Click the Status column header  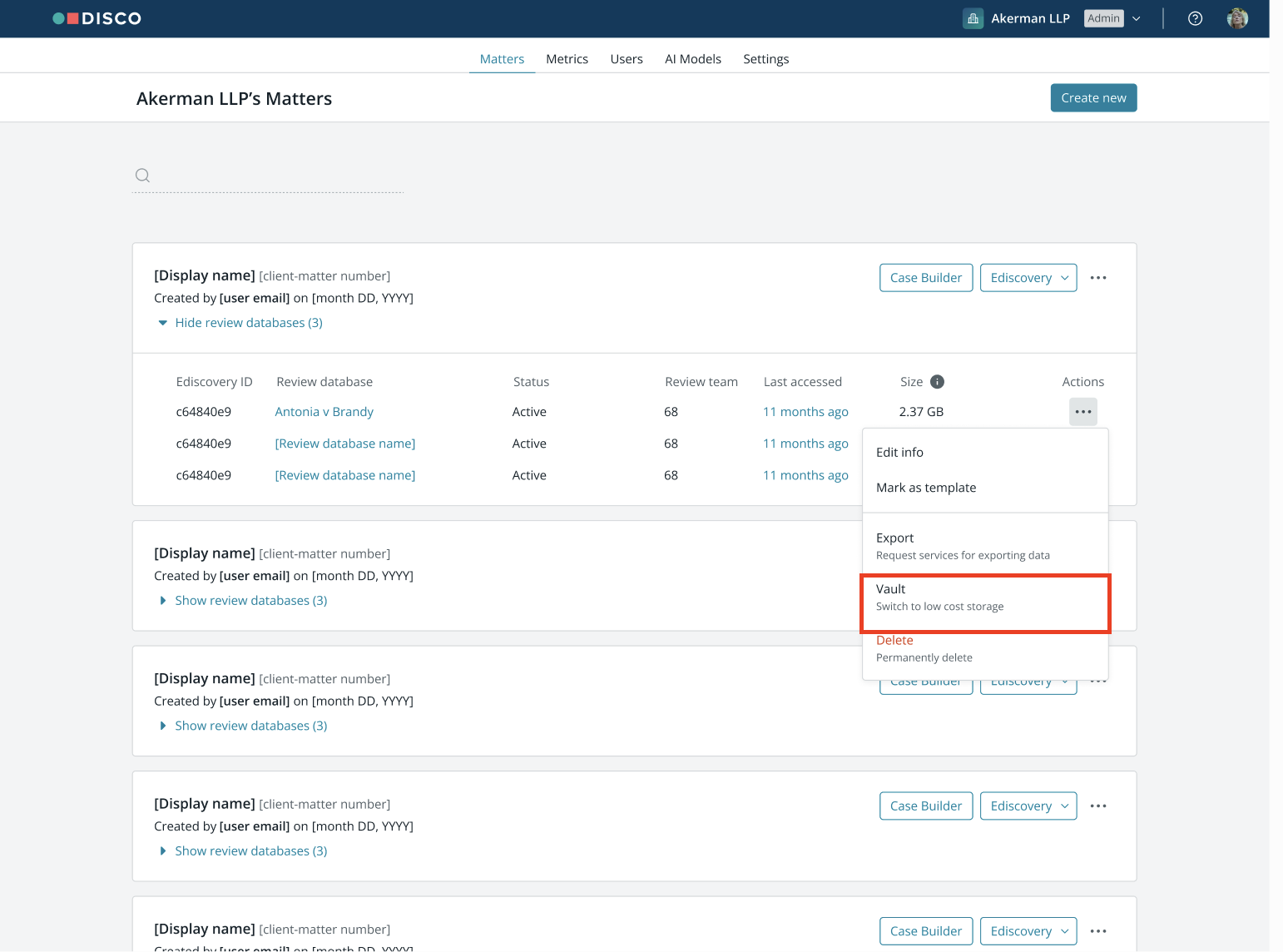[x=531, y=382]
